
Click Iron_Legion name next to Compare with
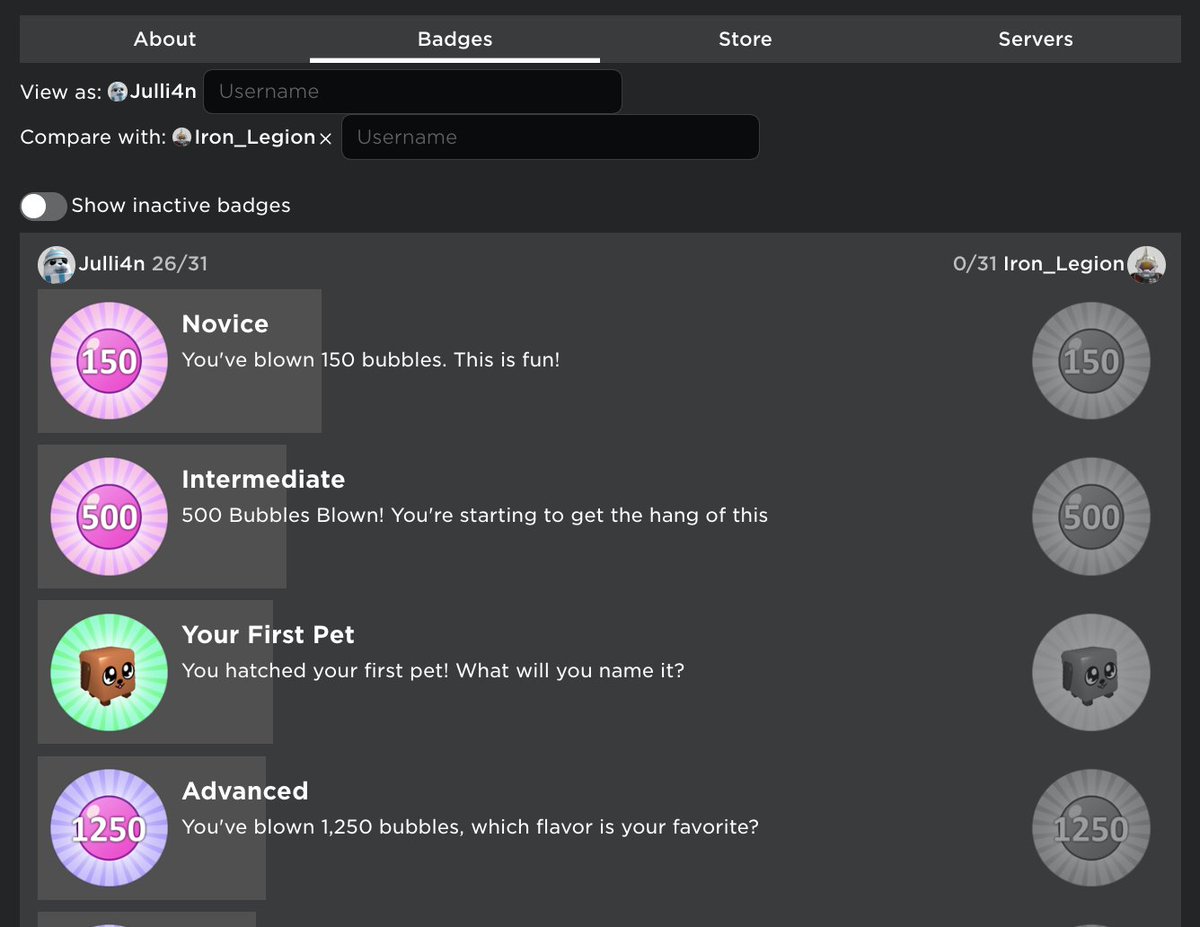[x=255, y=138]
